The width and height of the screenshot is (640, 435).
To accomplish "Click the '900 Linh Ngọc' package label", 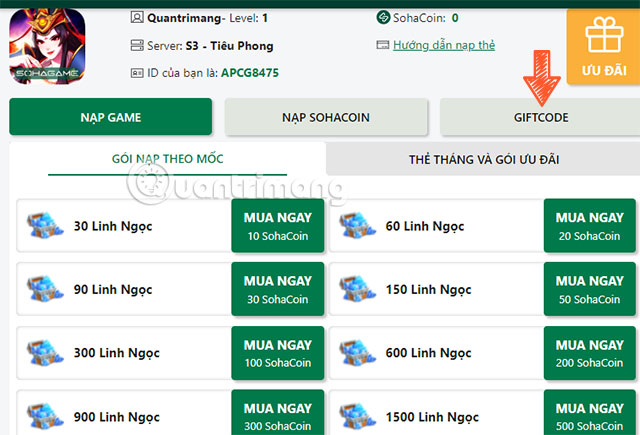I will click(117, 417).
